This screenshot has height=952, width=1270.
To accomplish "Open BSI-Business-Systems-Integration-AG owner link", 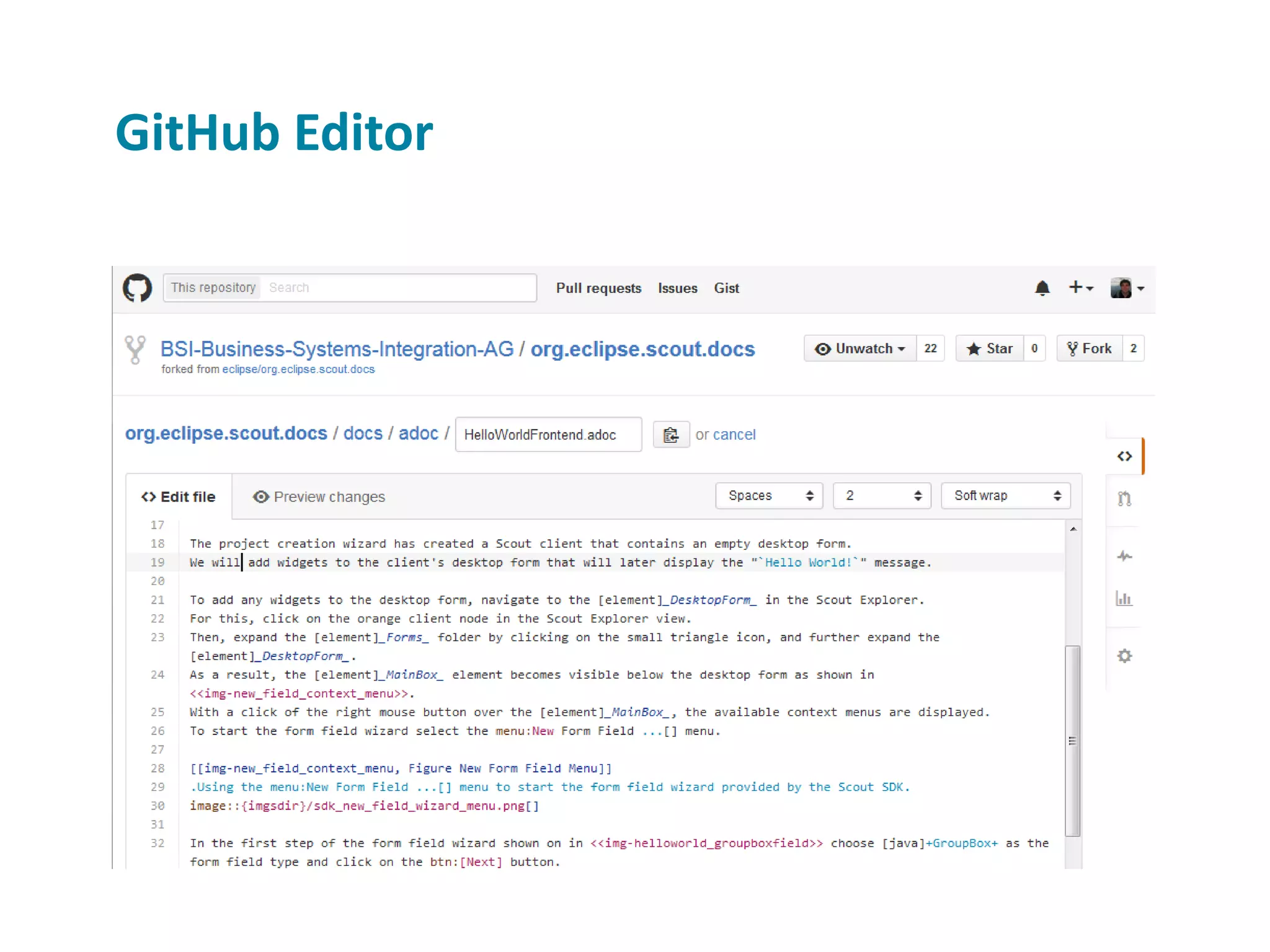I will [337, 349].
